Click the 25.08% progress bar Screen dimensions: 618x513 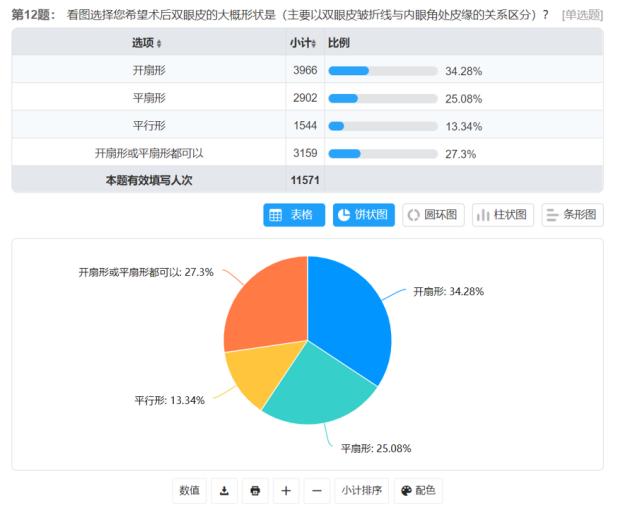click(383, 99)
